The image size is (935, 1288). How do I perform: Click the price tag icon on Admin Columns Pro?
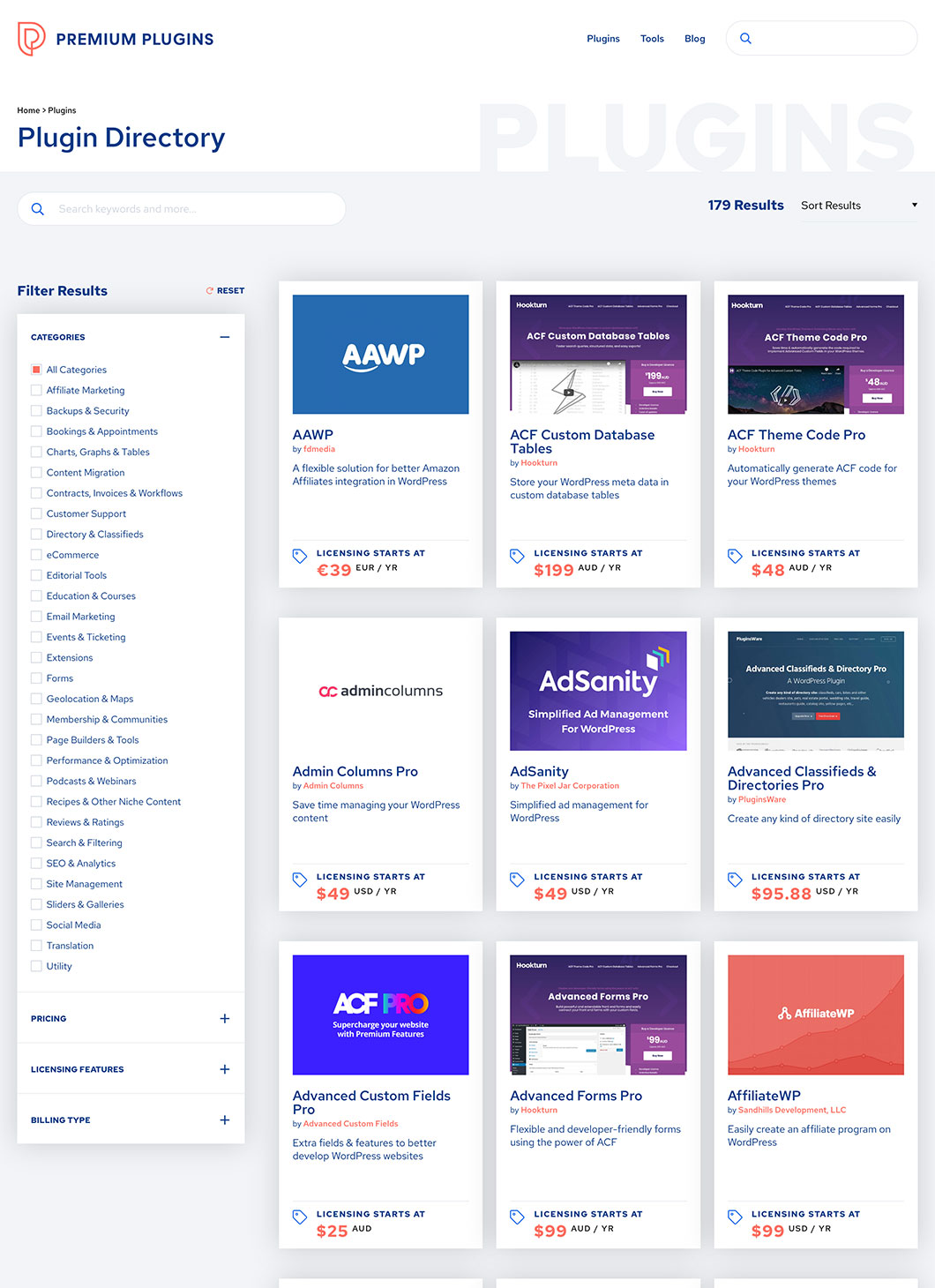(x=300, y=880)
